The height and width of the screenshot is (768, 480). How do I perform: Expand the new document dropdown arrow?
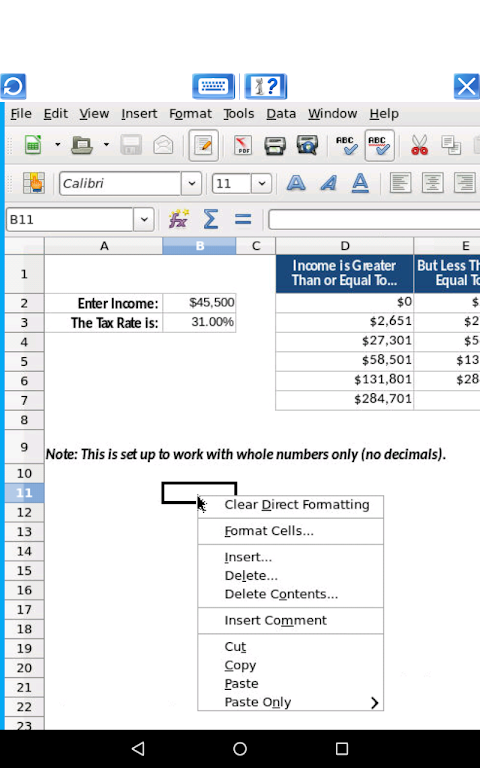pos(57,144)
